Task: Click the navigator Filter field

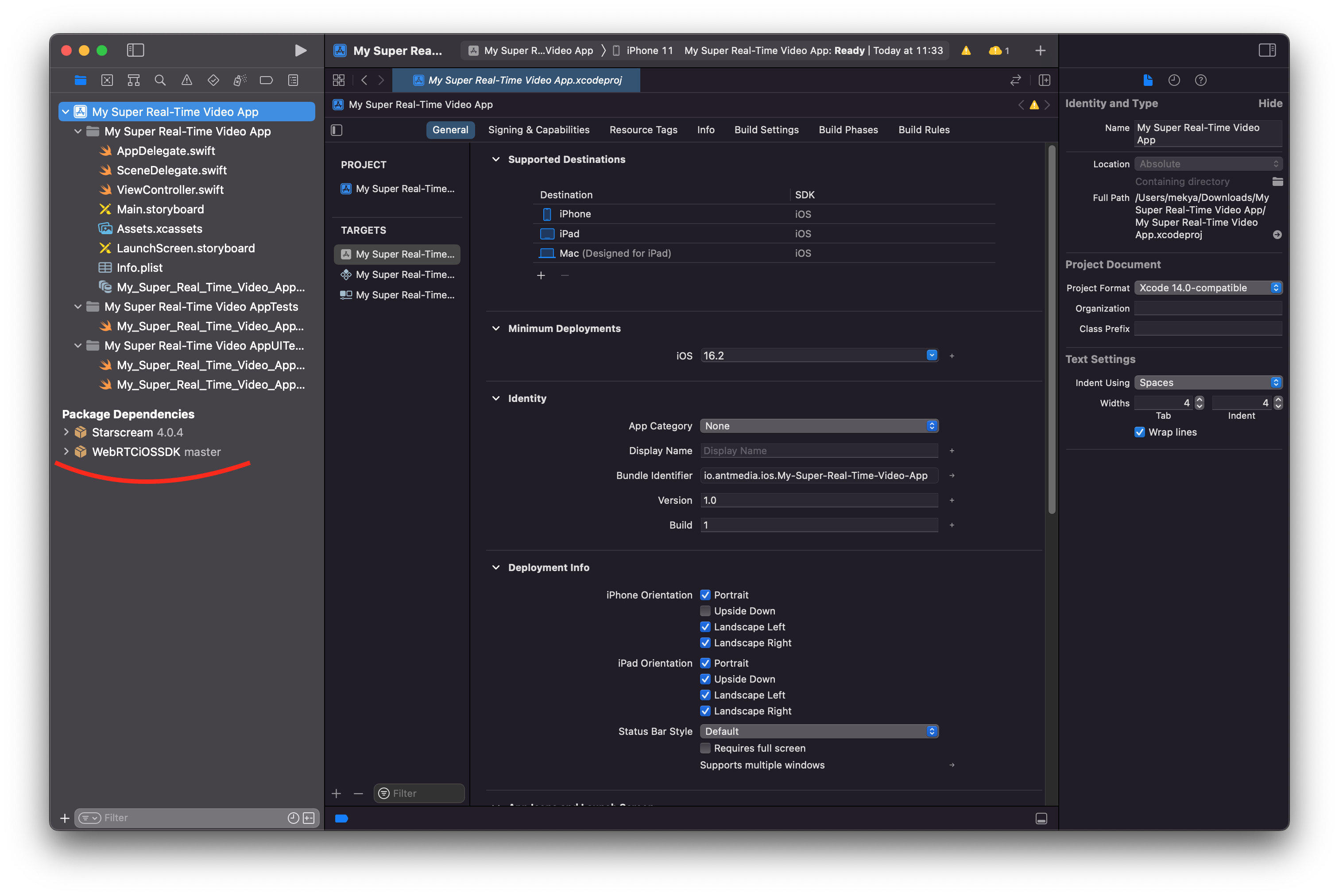Action: coord(197,818)
